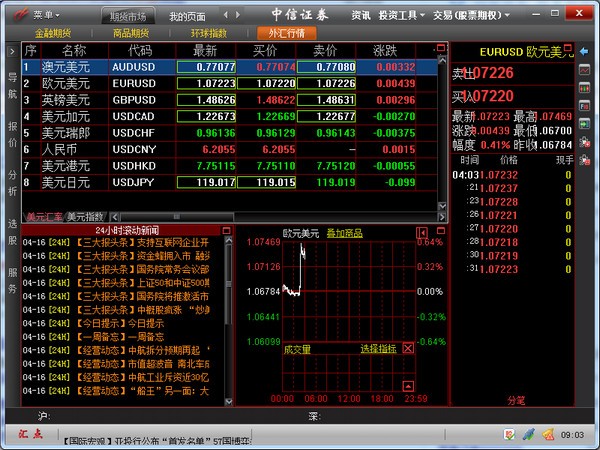Open 分析 in left sidebar
The height and width of the screenshot is (450, 600).
tap(12, 183)
